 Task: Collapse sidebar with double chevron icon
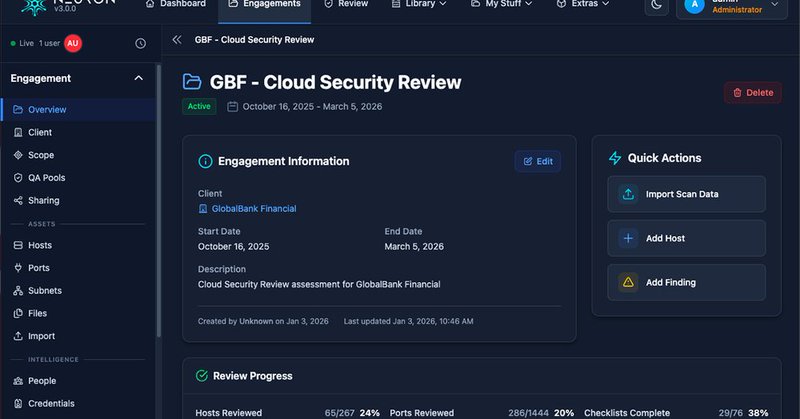(177, 40)
